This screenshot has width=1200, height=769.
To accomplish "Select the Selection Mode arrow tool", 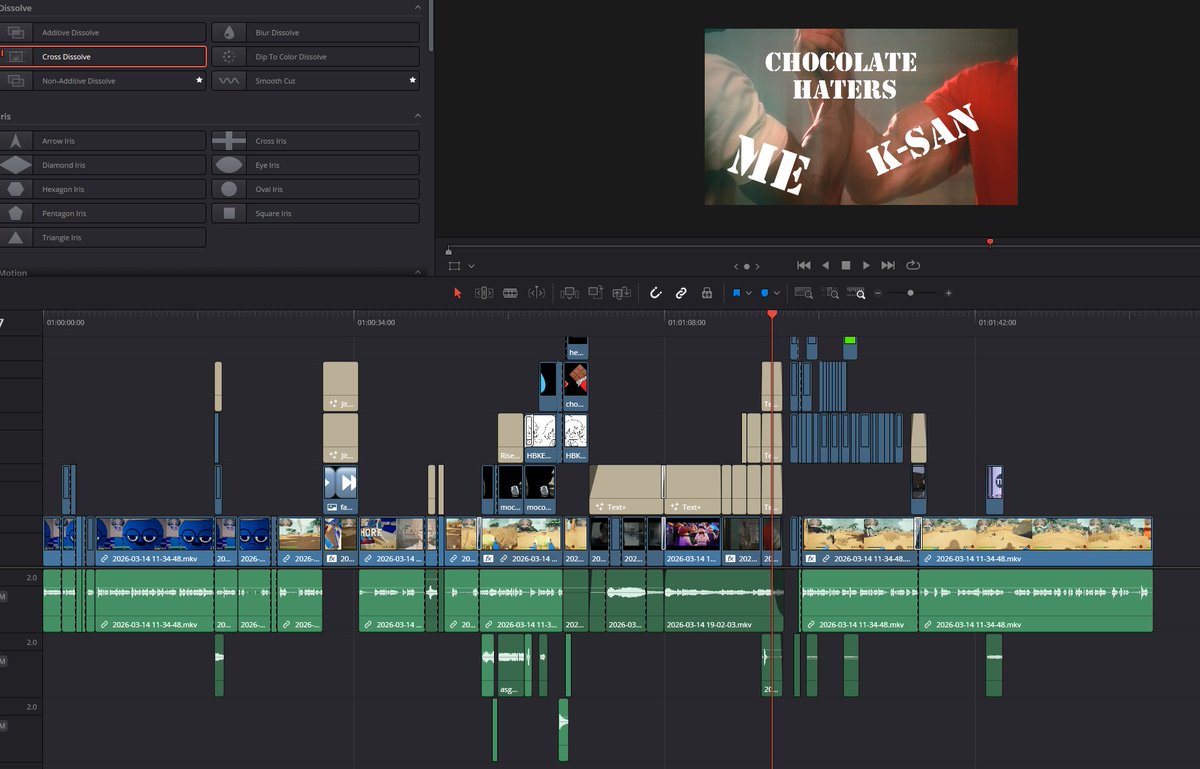I will (x=458, y=293).
